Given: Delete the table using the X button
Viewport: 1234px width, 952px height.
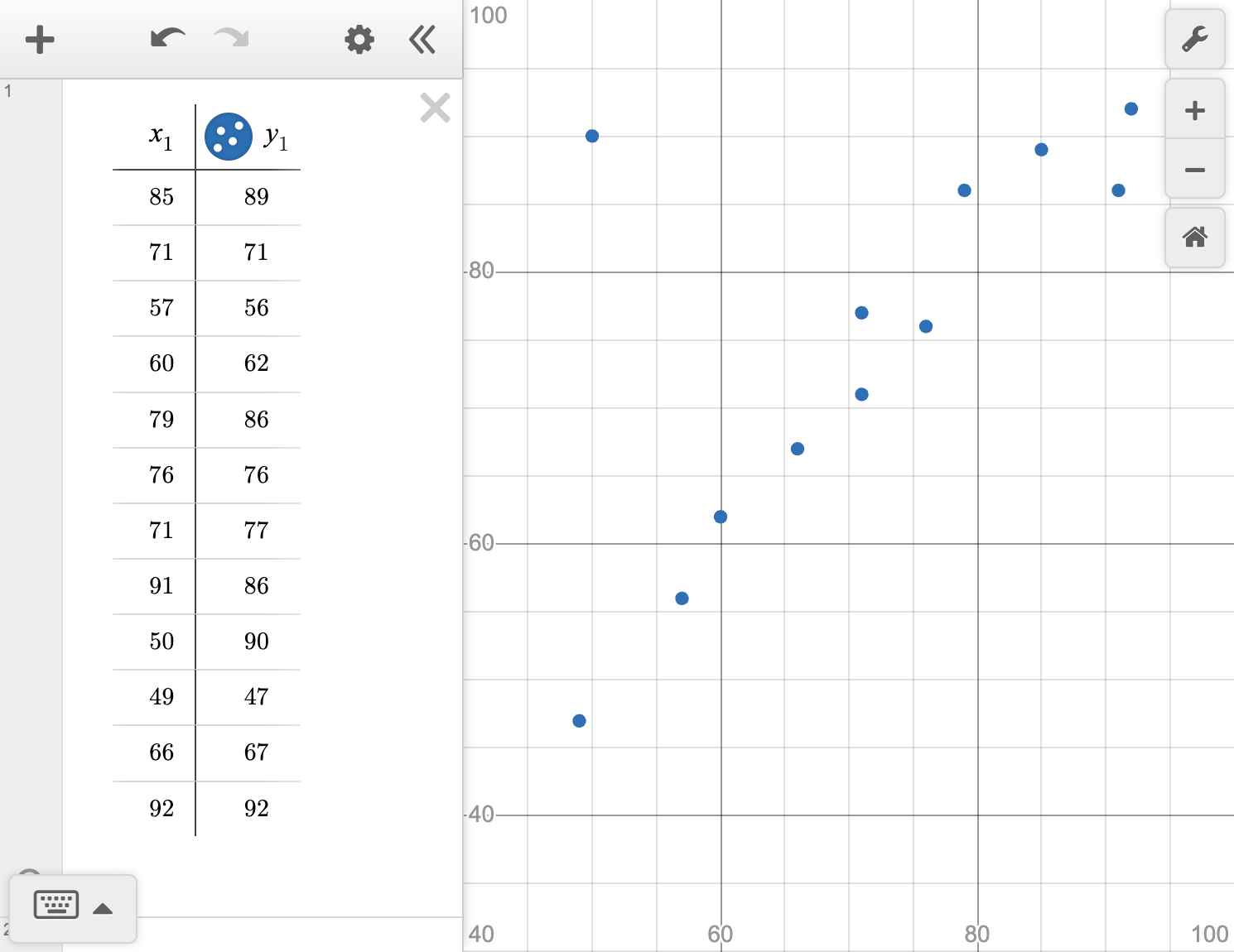Looking at the screenshot, I should (x=434, y=108).
